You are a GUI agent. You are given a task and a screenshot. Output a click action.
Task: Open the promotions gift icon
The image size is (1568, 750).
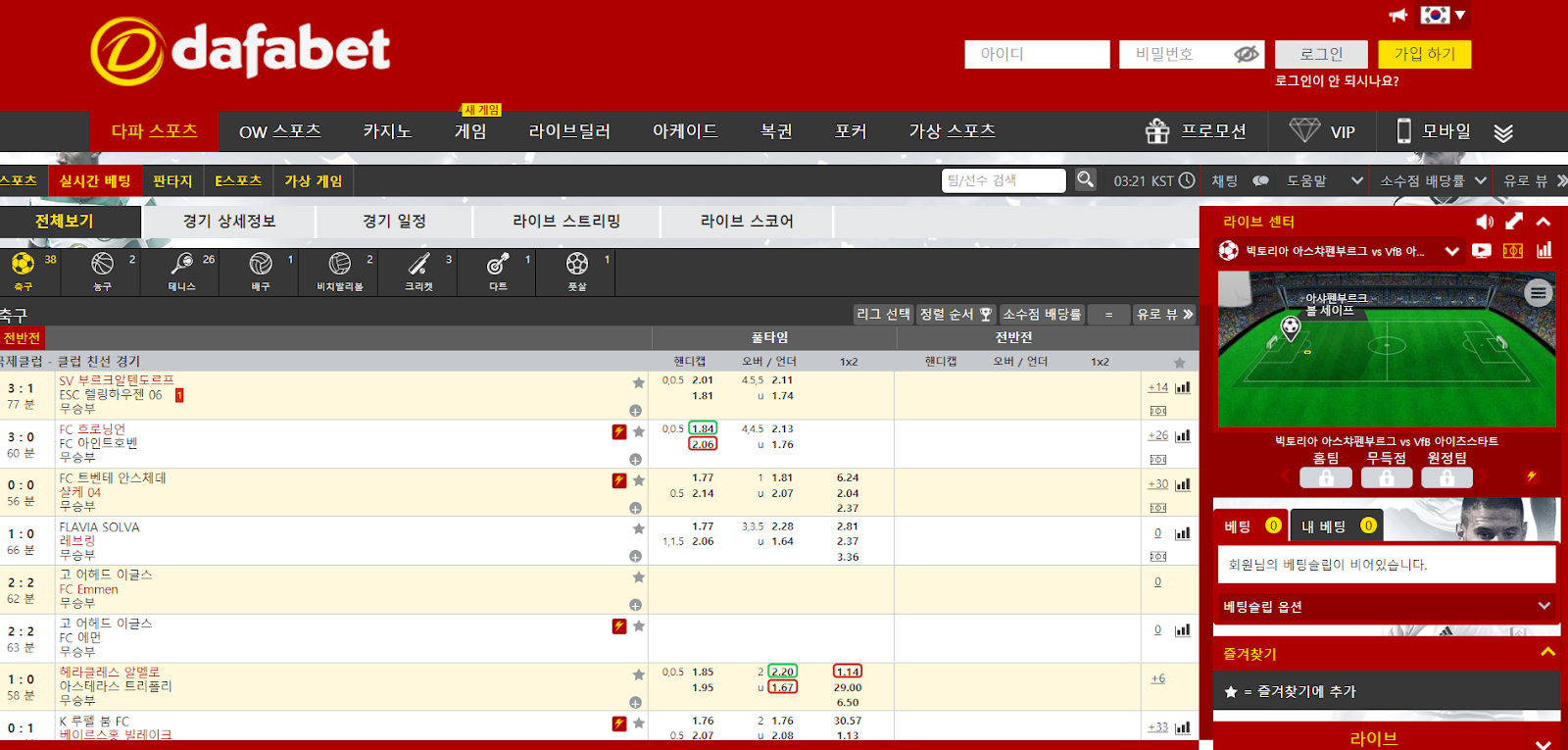click(x=1157, y=130)
